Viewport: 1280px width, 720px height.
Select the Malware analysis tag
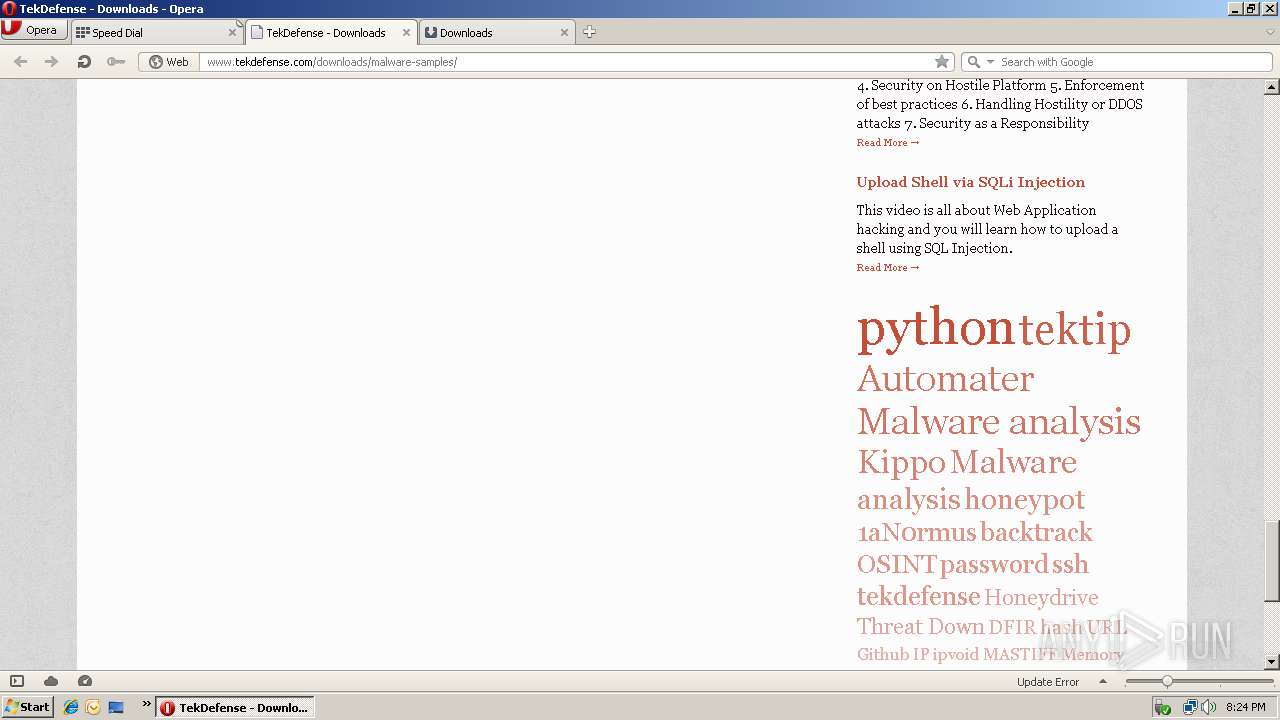[x=998, y=422]
